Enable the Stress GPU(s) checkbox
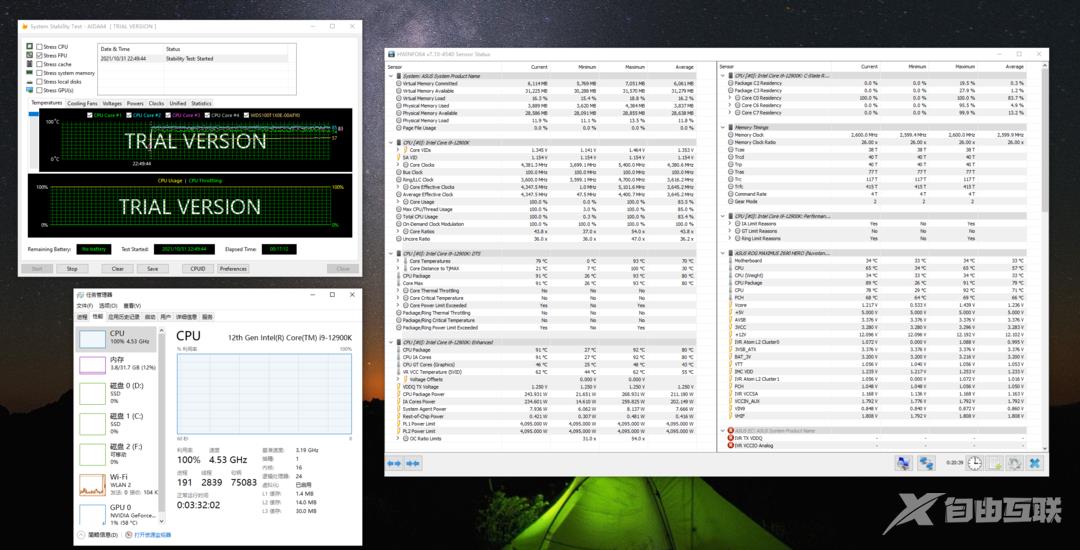The height and width of the screenshot is (550, 1080). 39,90
